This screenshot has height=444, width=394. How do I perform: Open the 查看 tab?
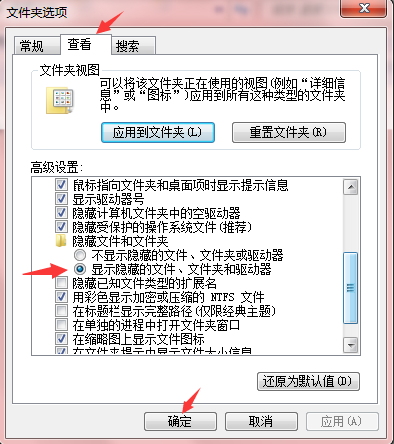point(79,44)
